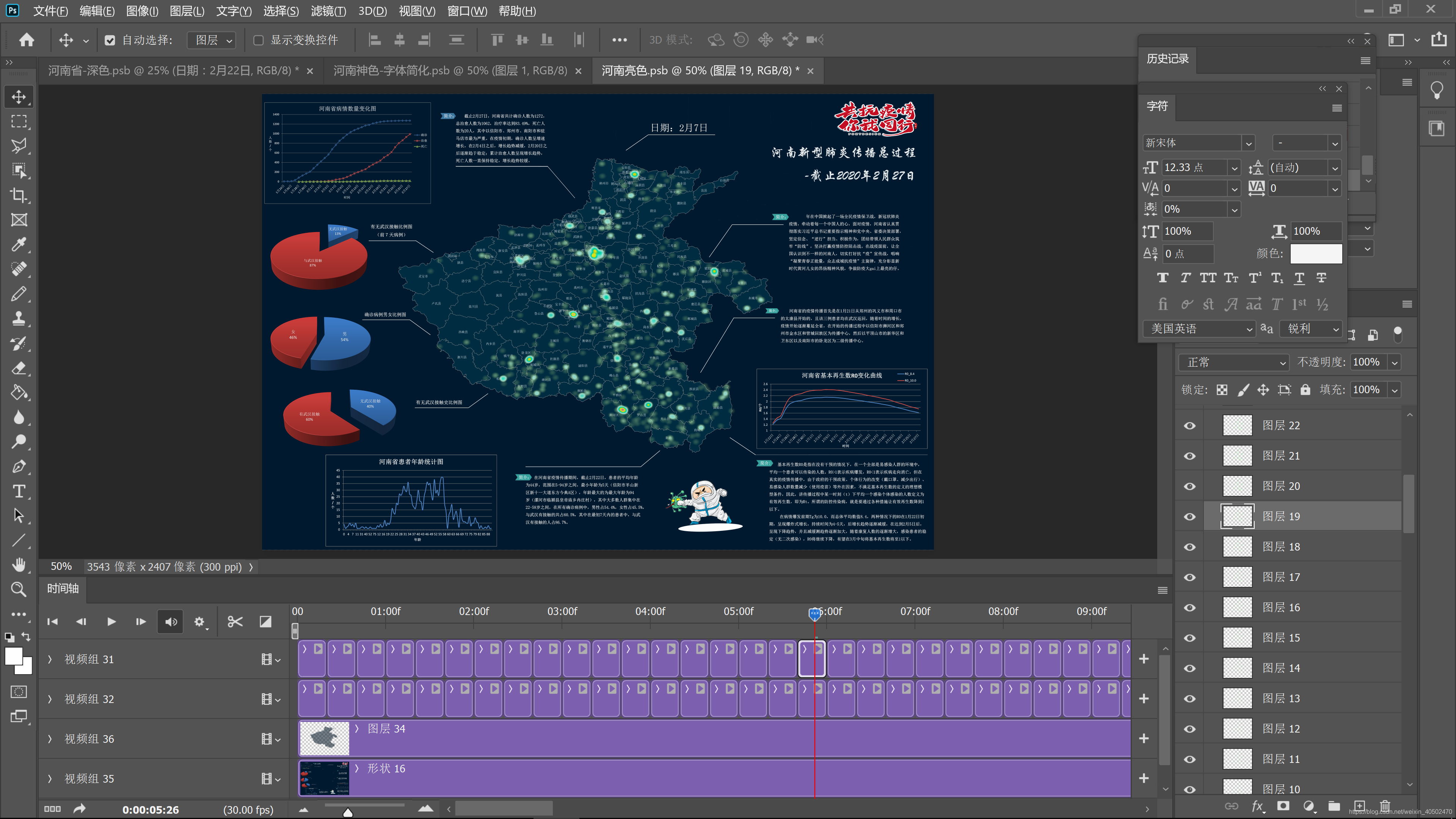Select the Hand tool
The image size is (1456, 819).
pos(19,565)
